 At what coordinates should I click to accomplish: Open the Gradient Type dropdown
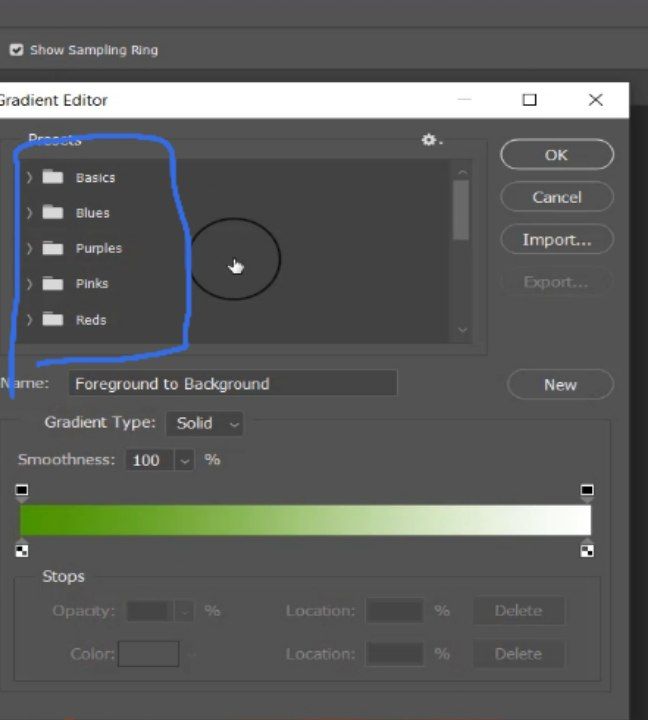pyautogui.click(x=204, y=423)
